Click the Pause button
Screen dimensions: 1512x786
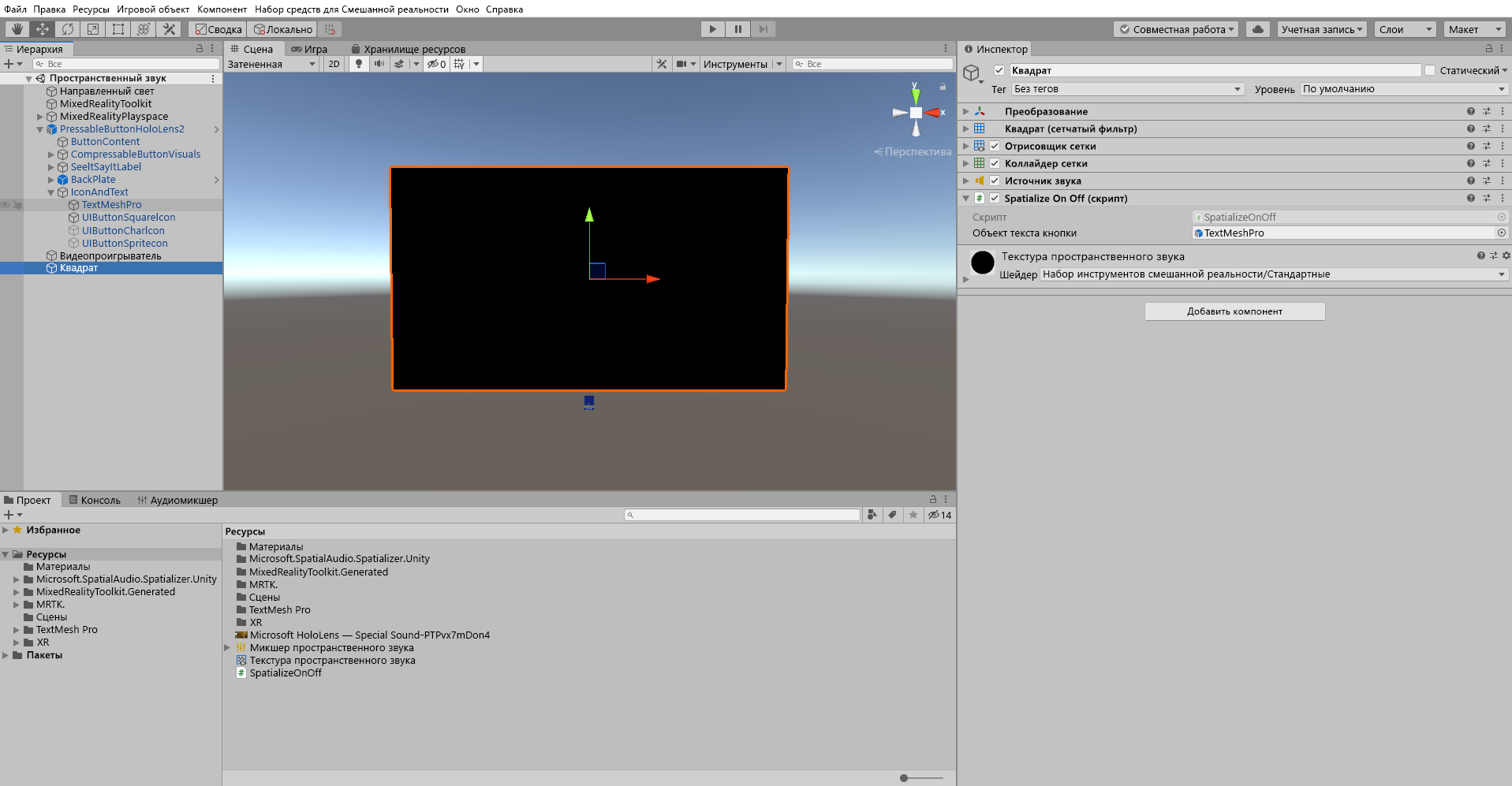[x=738, y=29]
